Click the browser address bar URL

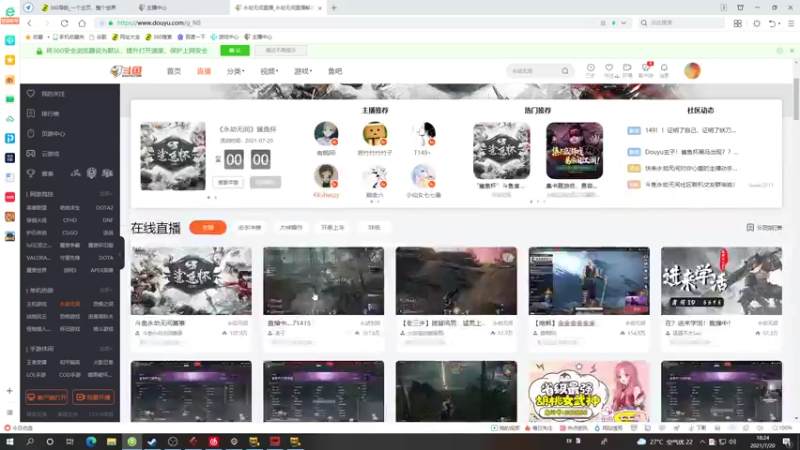tap(159, 23)
